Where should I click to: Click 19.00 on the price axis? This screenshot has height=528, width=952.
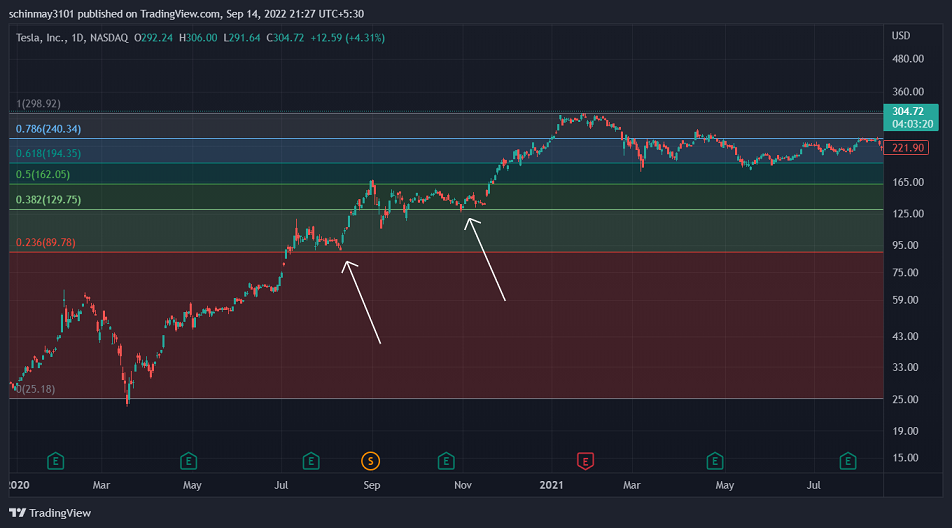[x=905, y=431]
